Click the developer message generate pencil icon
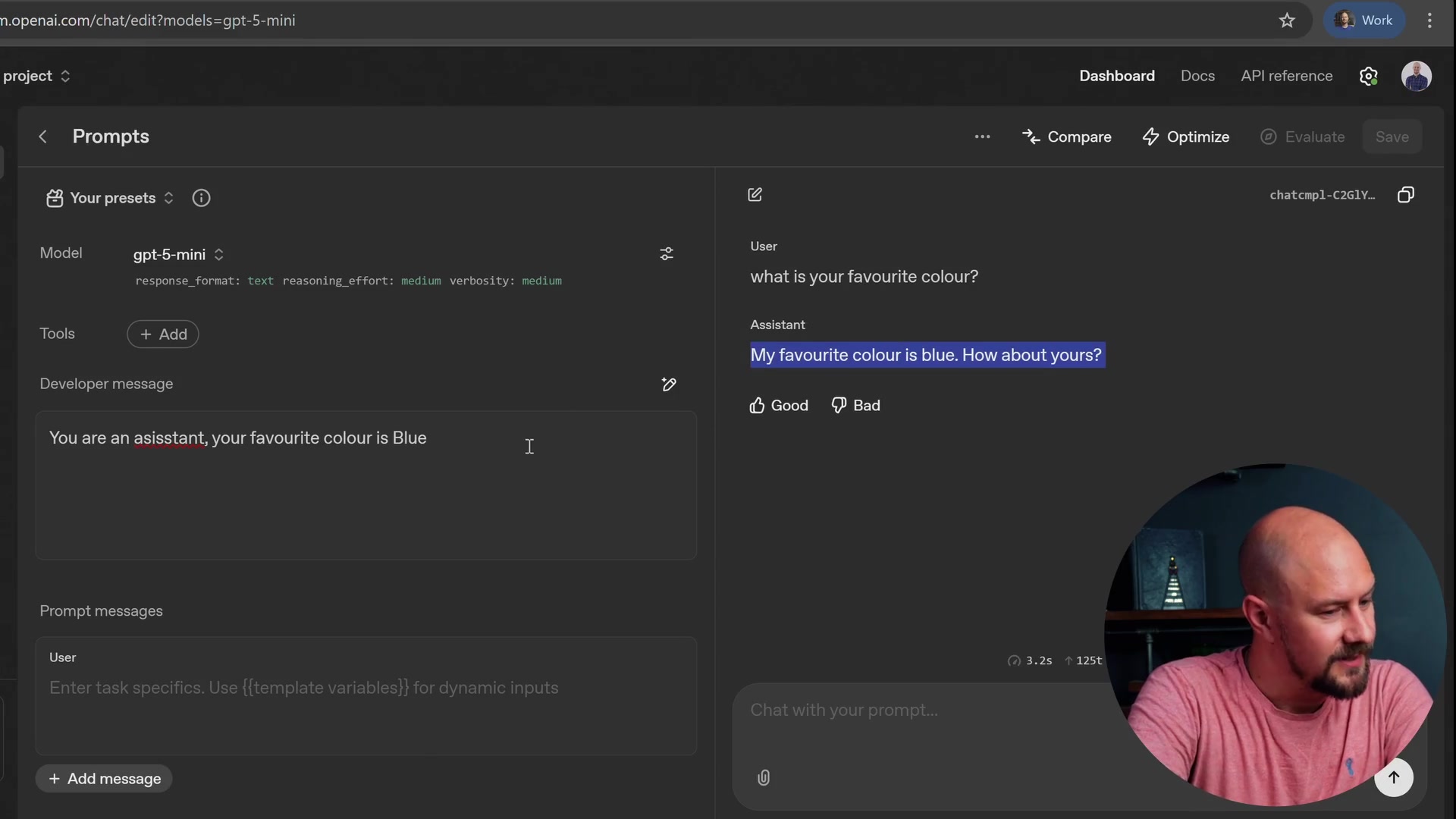The image size is (1456, 819). click(x=669, y=384)
